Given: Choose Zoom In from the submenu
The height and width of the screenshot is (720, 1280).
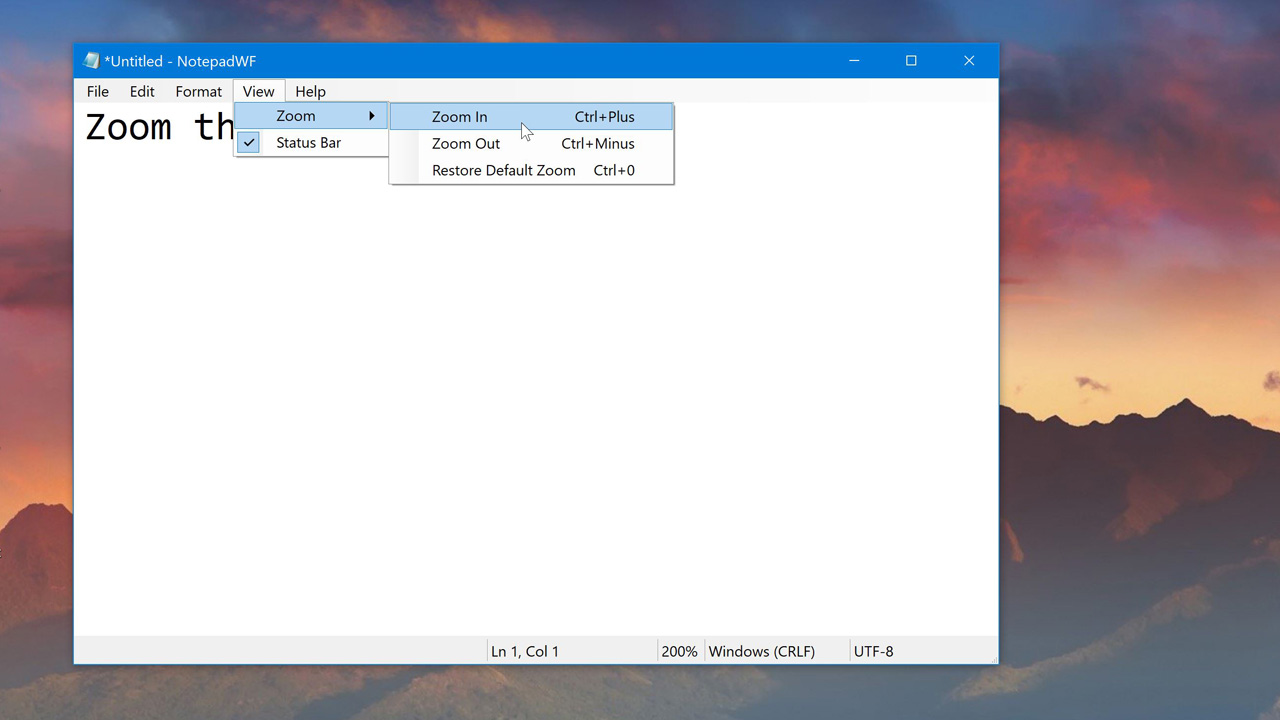Looking at the screenshot, I should [460, 117].
